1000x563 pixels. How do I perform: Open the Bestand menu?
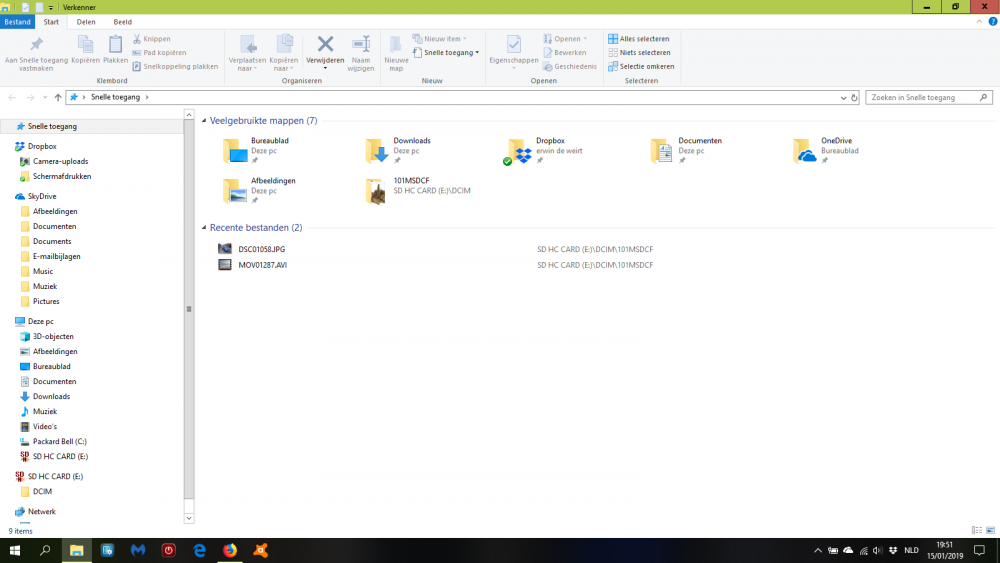coord(18,21)
